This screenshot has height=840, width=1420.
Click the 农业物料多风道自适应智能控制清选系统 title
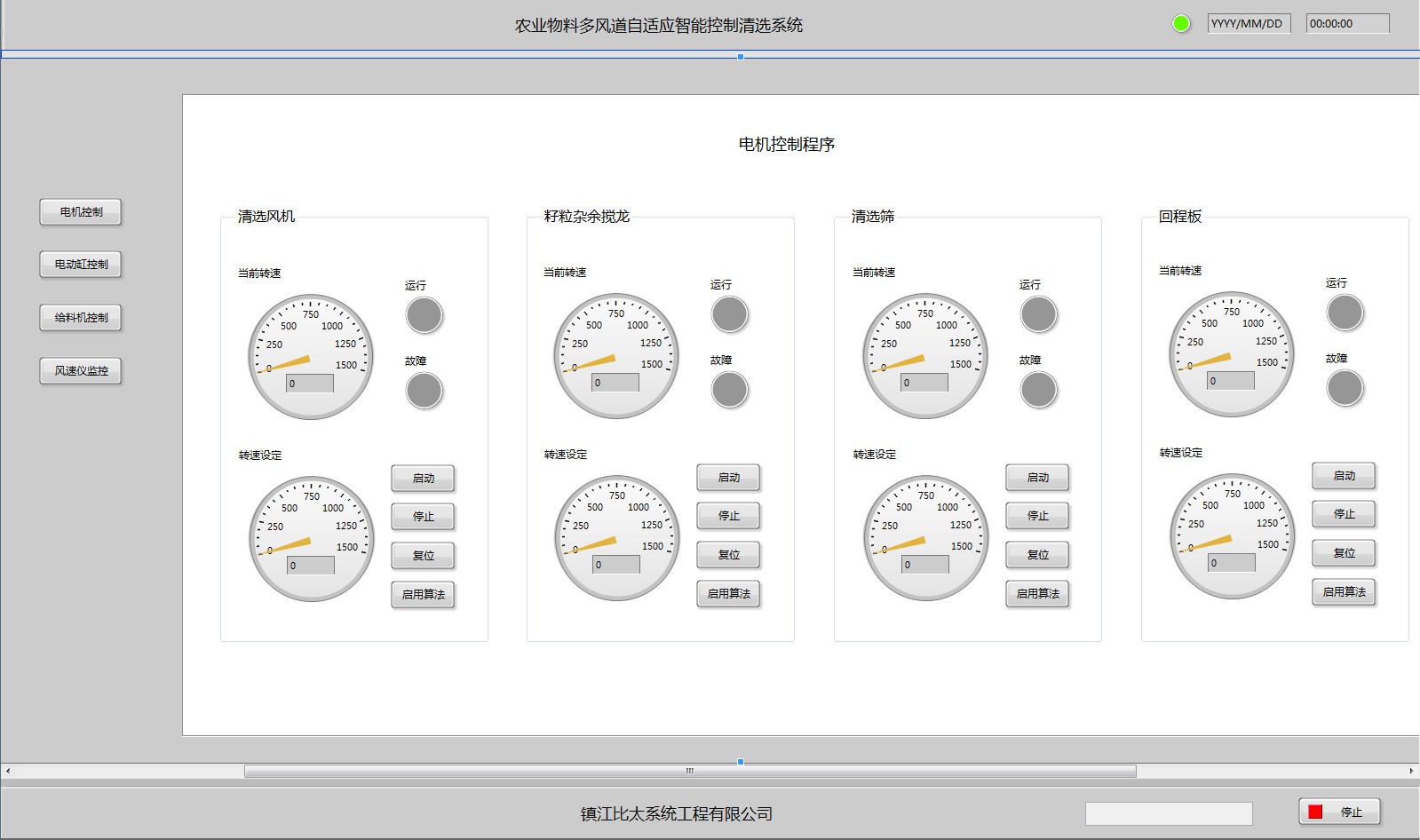tap(659, 26)
